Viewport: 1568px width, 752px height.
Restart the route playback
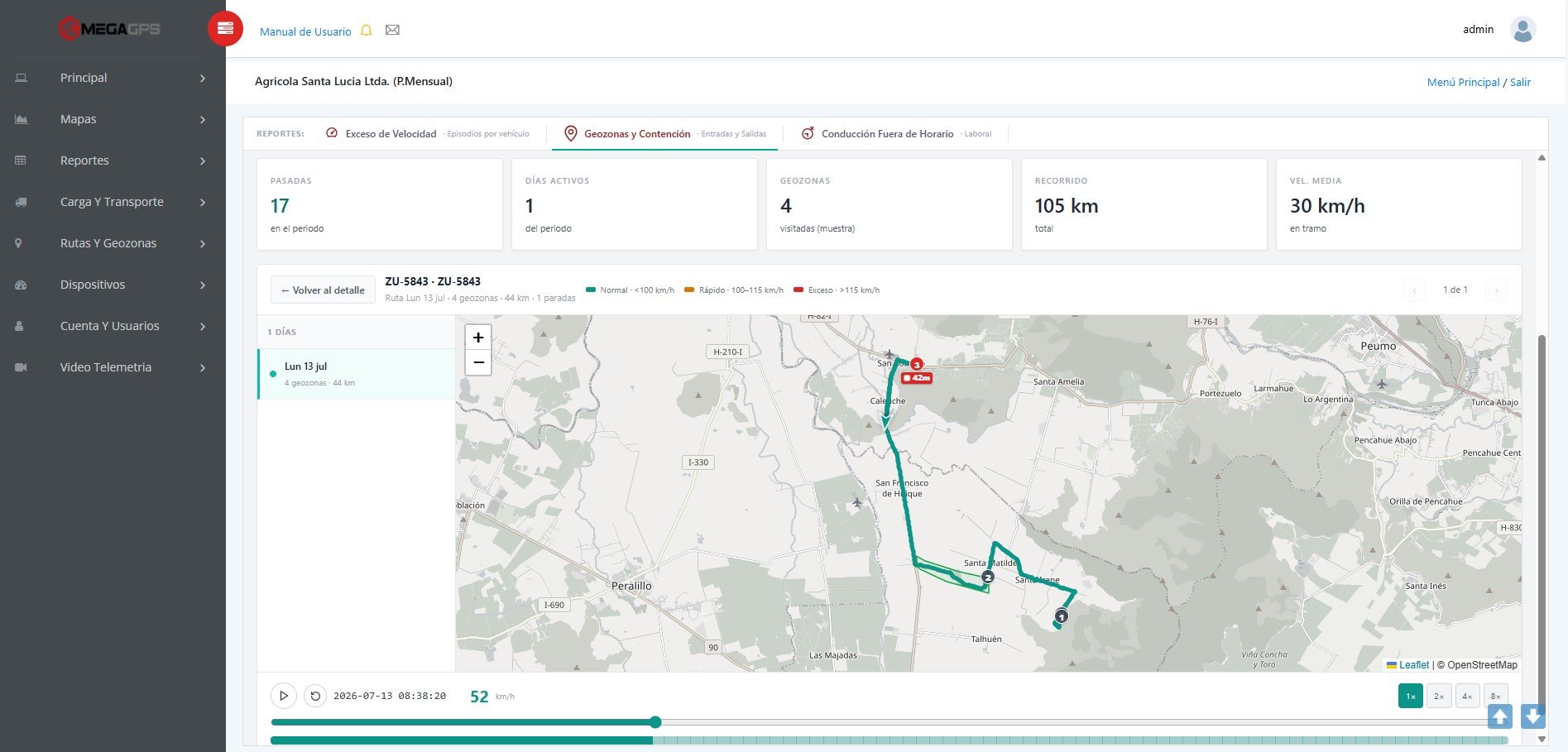(x=315, y=696)
